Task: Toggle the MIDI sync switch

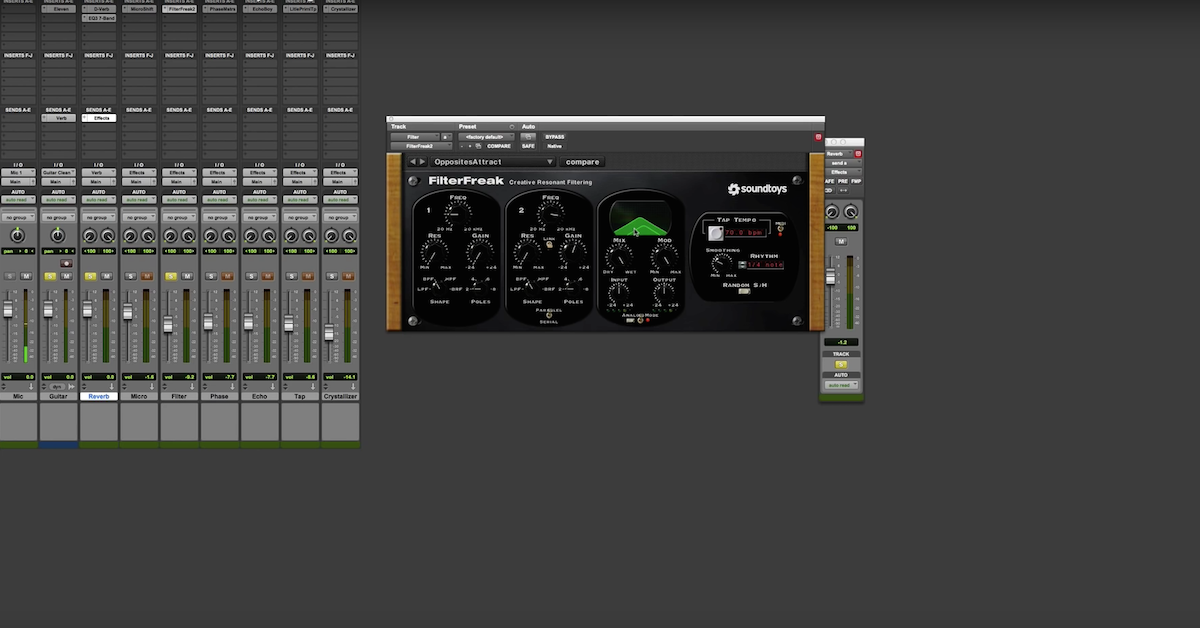Action: 780,229
